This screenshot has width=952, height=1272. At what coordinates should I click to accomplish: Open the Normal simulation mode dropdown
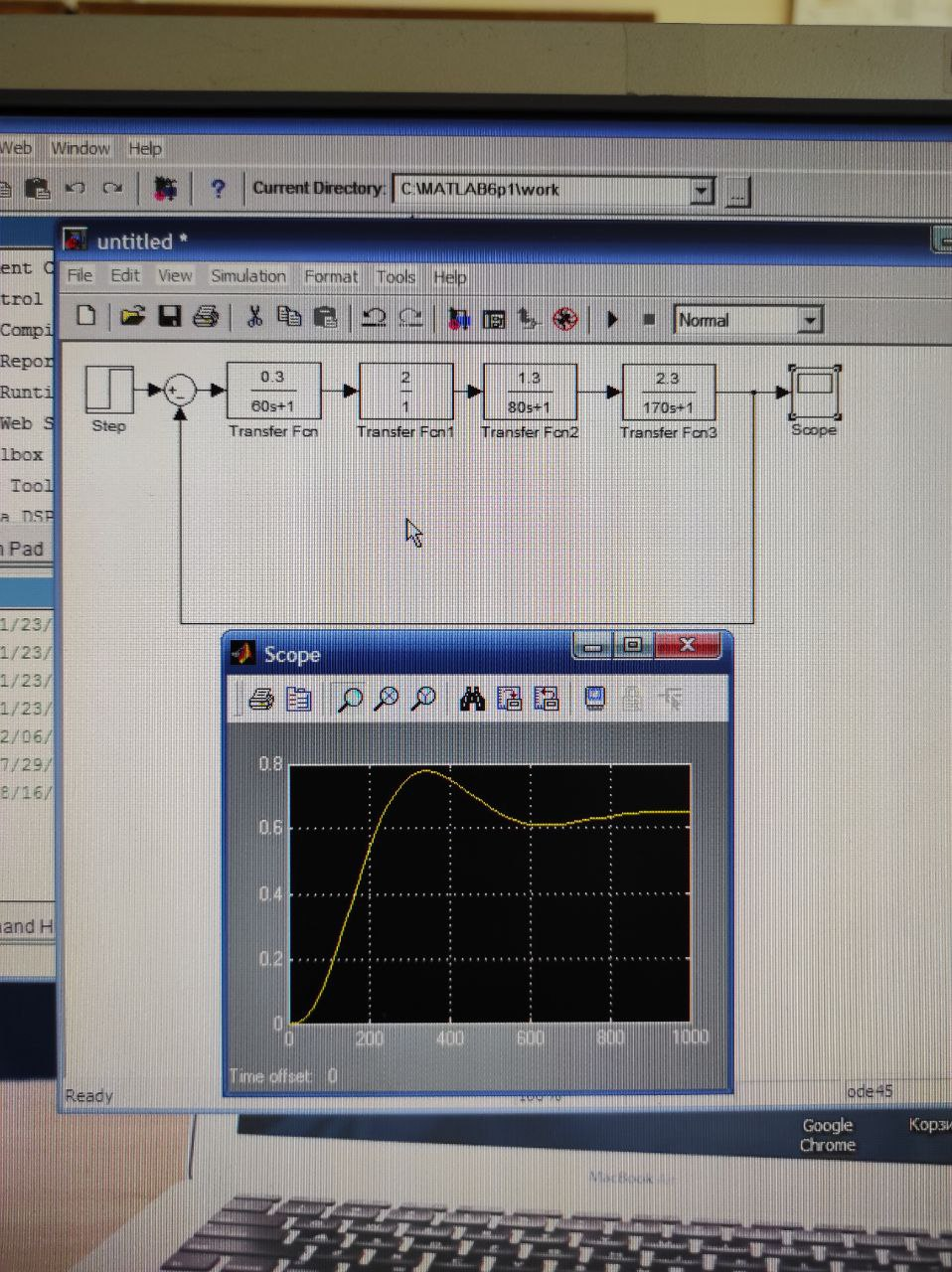tap(810, 320)
